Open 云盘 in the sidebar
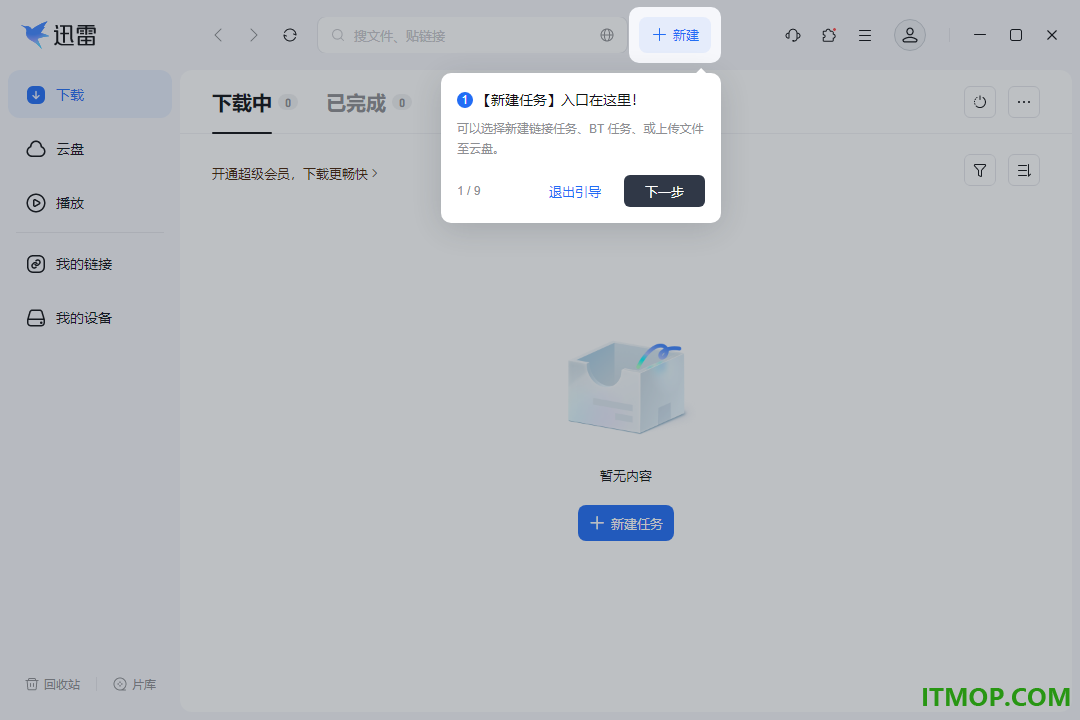The height and width of the screenshot is (720, 1080). (90, 149)
